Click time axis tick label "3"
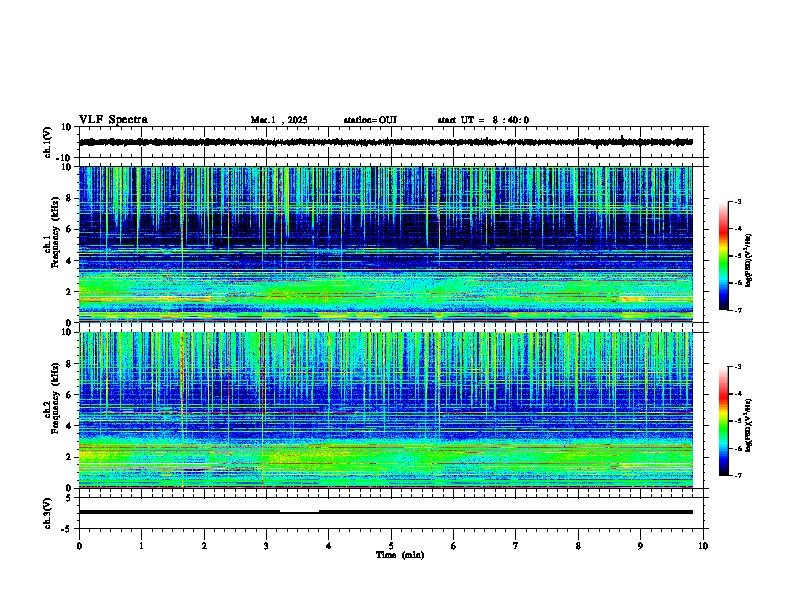Screen dimensions: 792x612 (266, 546)
